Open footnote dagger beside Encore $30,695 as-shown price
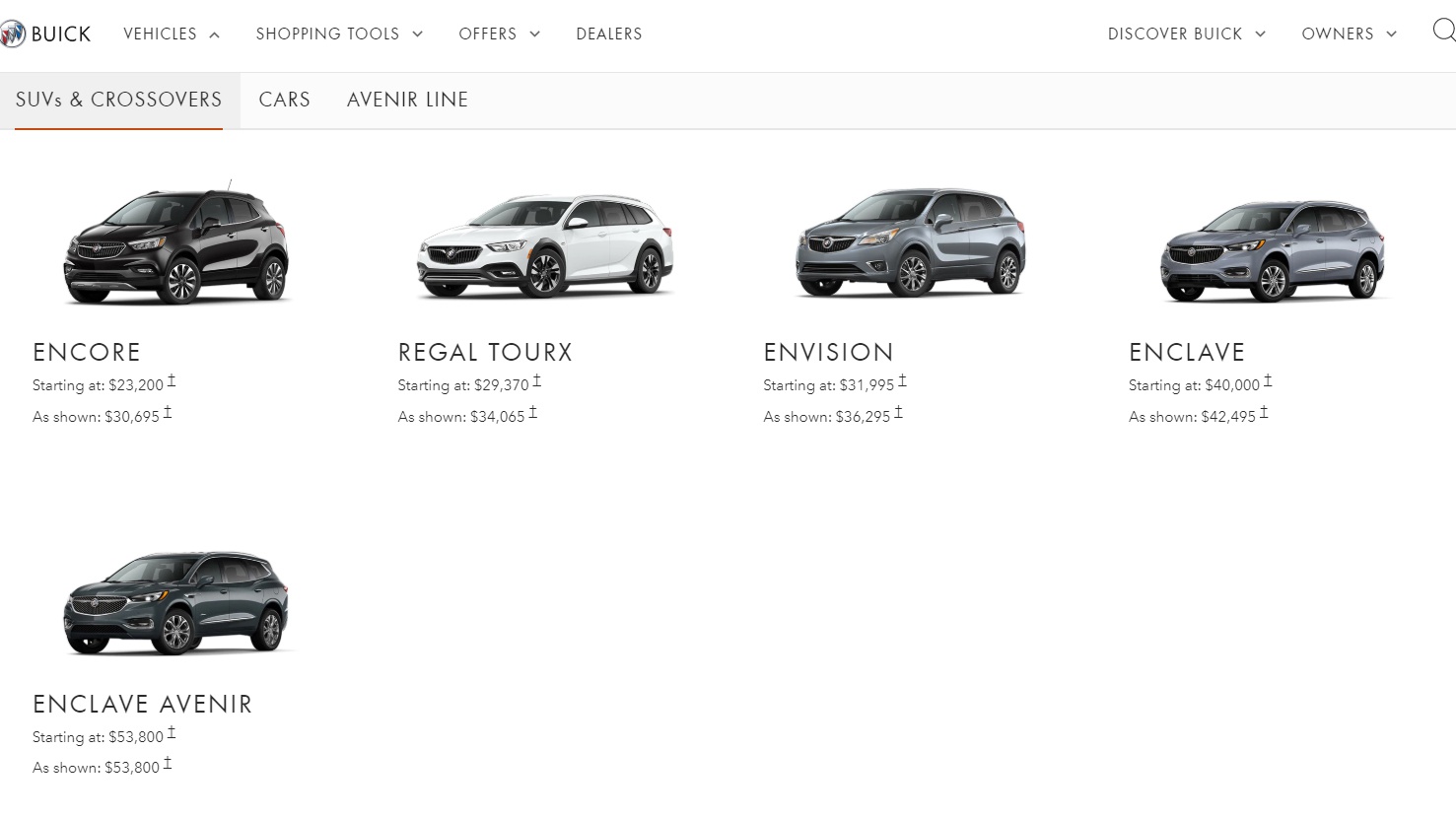The width and height of the screenshot is (1456, 818). [168, 412]
